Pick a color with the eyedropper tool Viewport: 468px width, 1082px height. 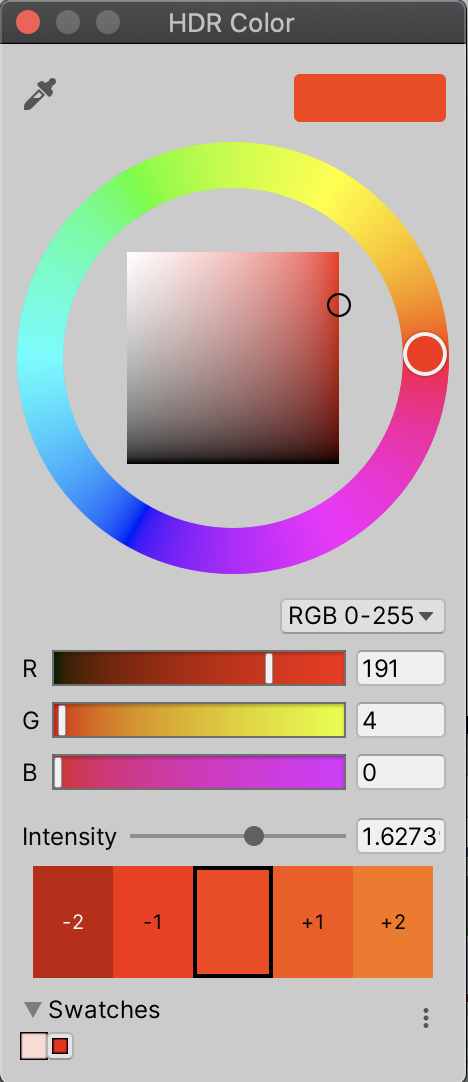click(x=39, y=95)
